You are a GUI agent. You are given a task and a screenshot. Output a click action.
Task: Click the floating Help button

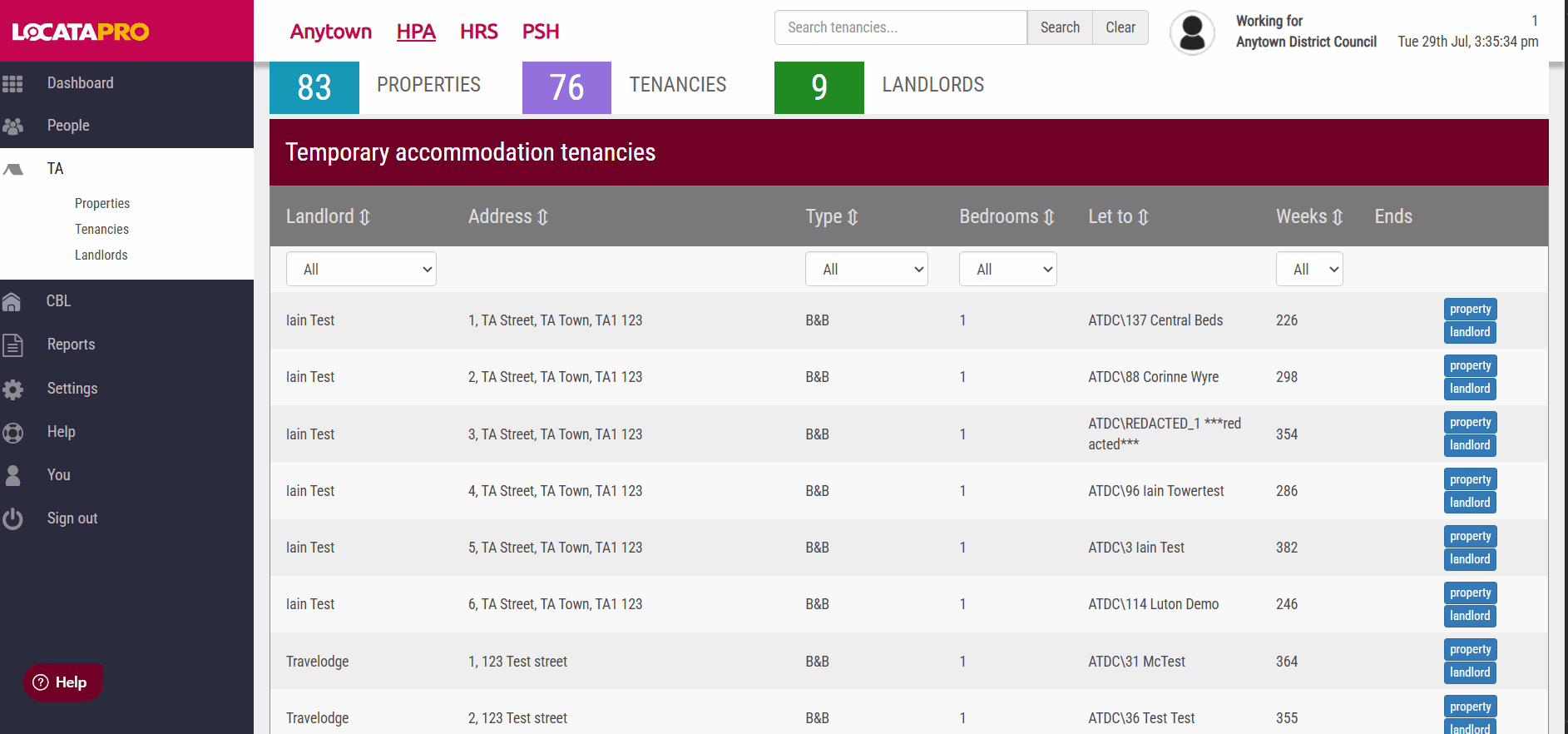click(x=62, y=682)
